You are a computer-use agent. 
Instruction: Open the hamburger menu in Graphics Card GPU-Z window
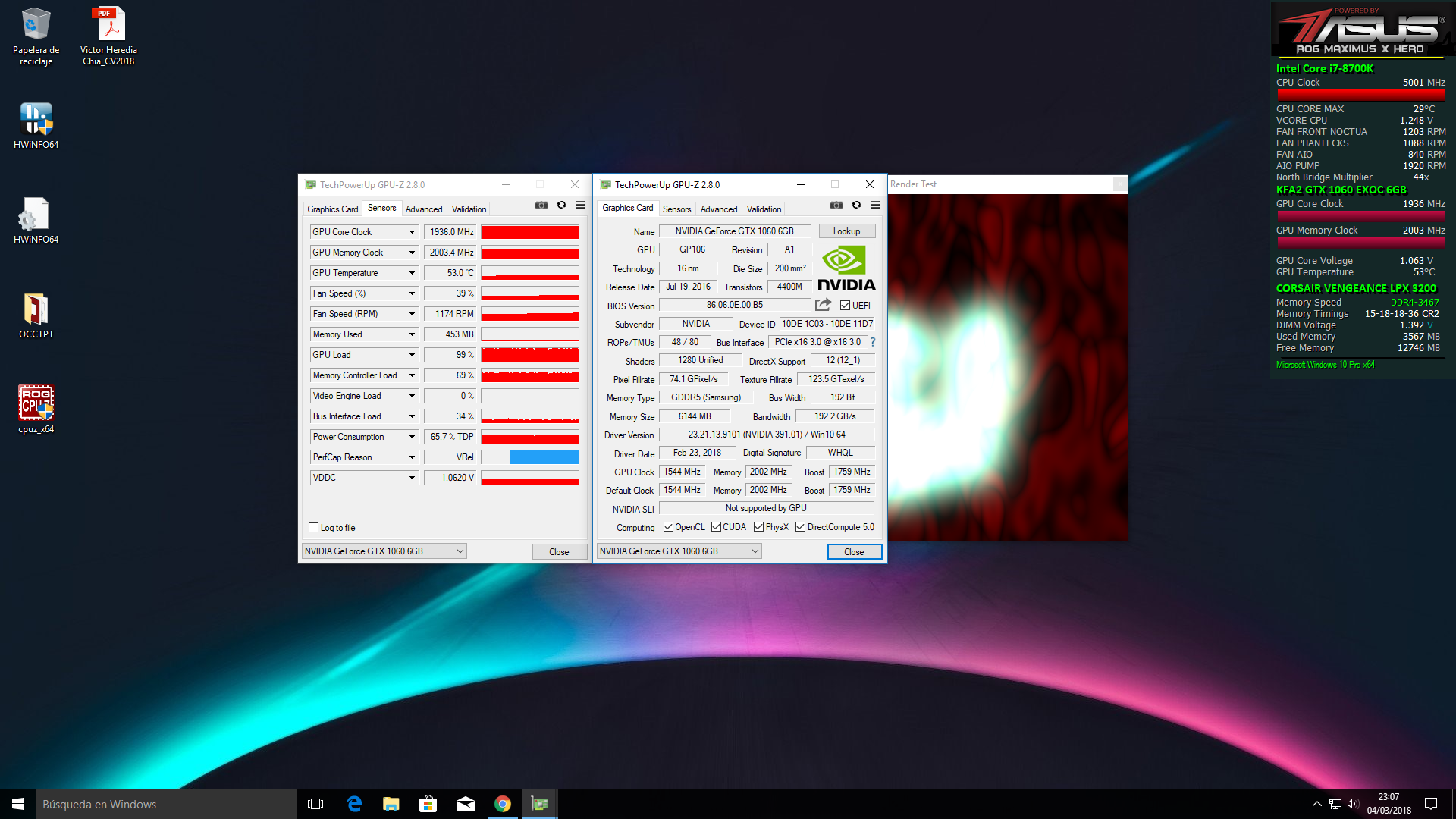(875, 206)
